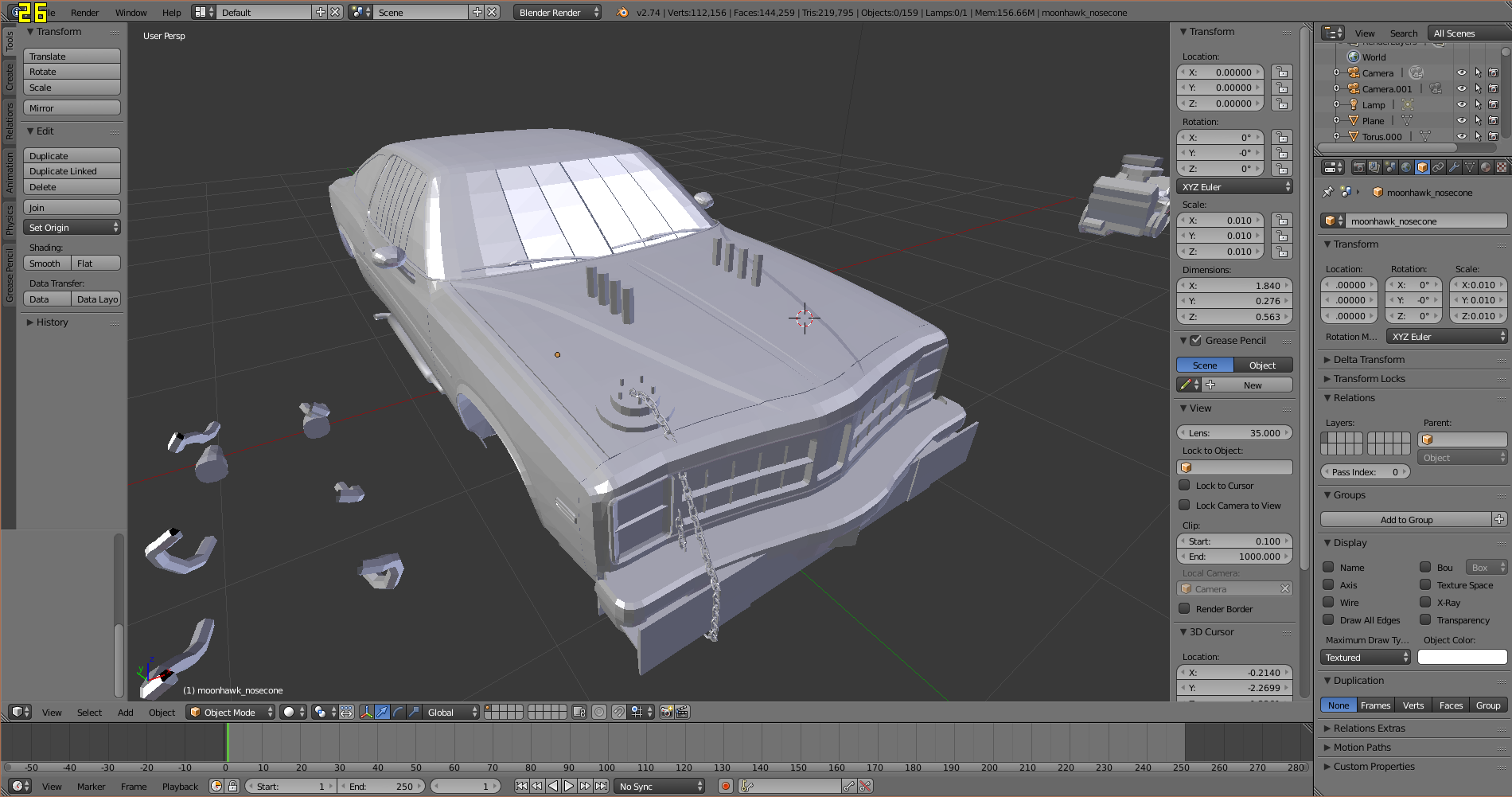
Task: Expand the Delta Transform panel
Action: tap(1369, 360)
